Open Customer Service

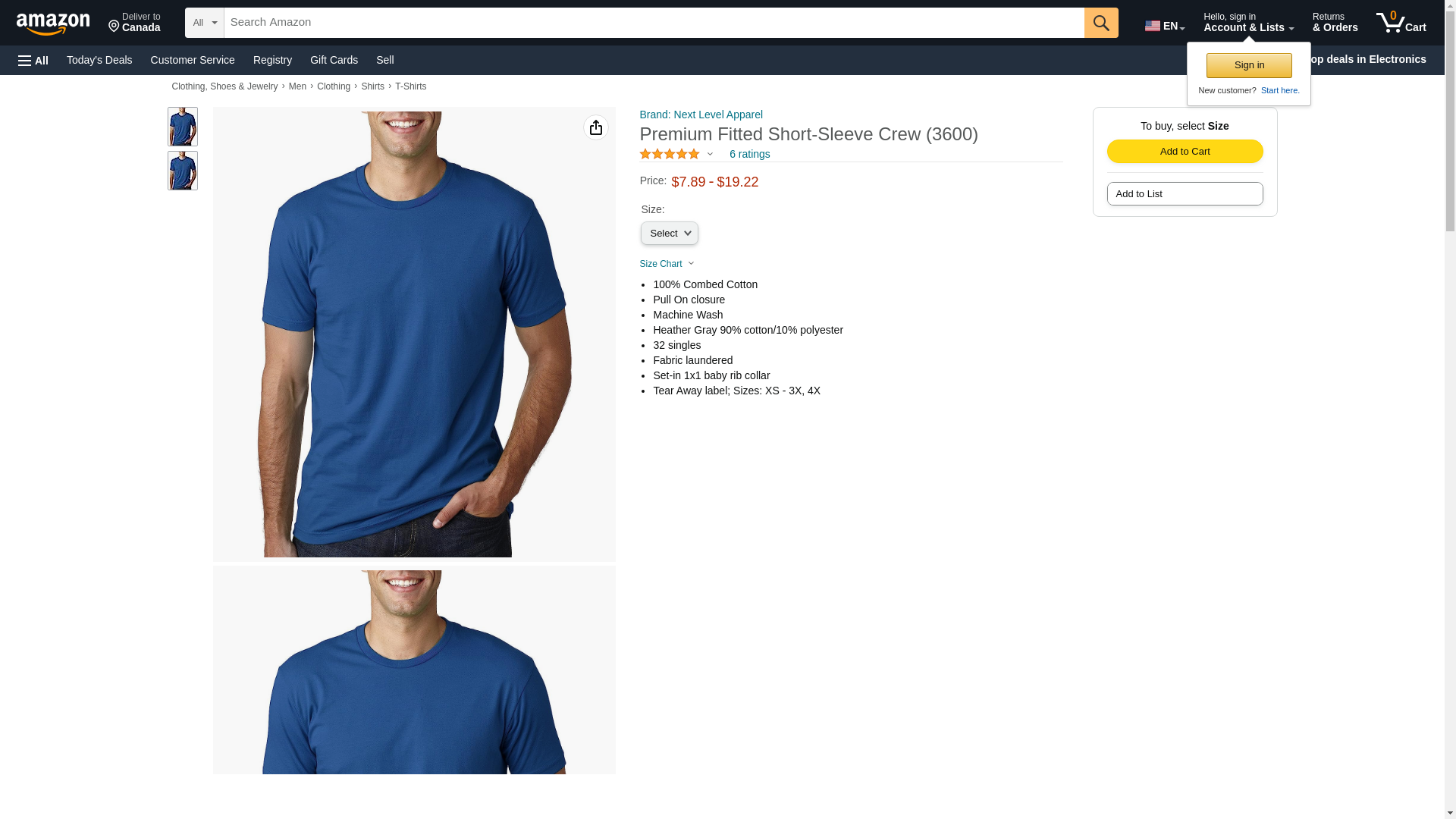(193, 60)
